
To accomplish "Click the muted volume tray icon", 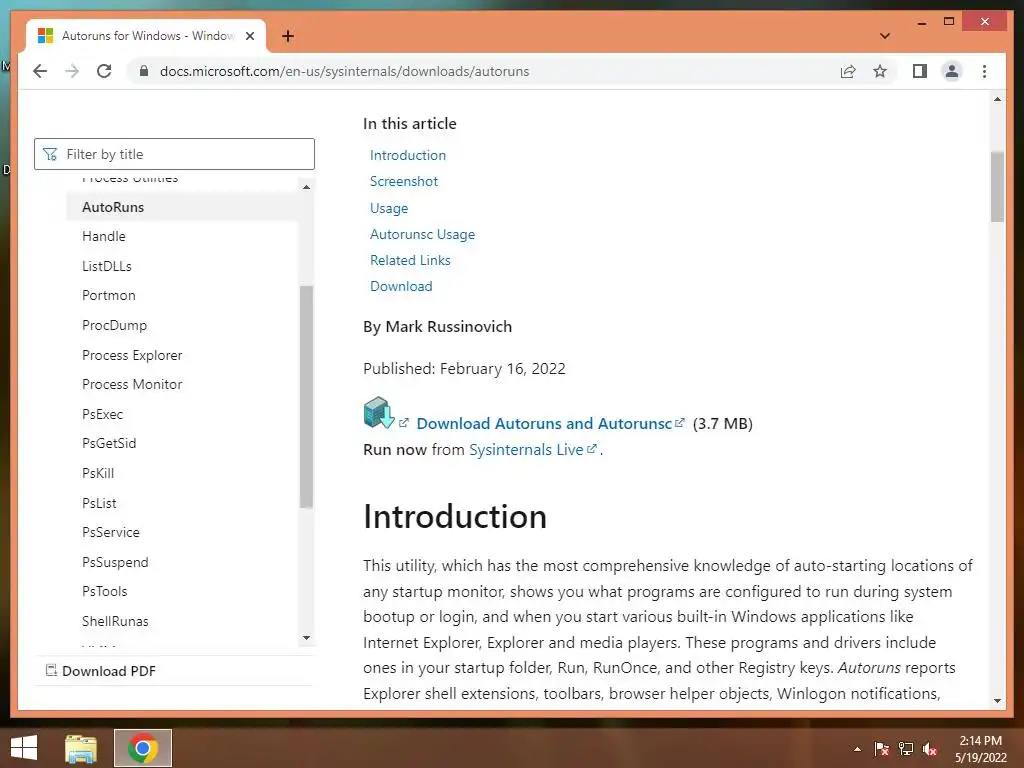I will [930, 749].
